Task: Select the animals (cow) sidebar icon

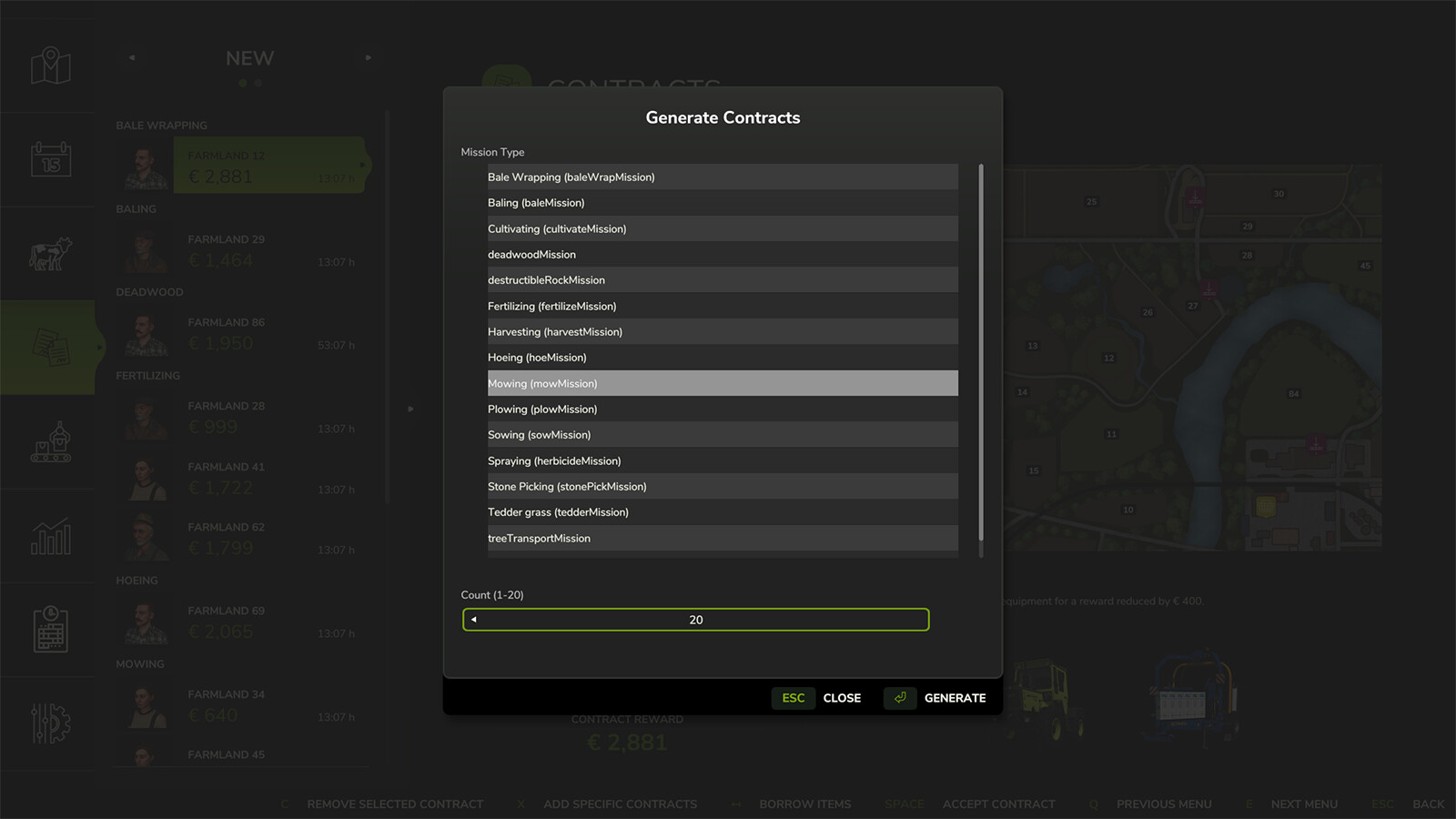Action: point(49,253)
